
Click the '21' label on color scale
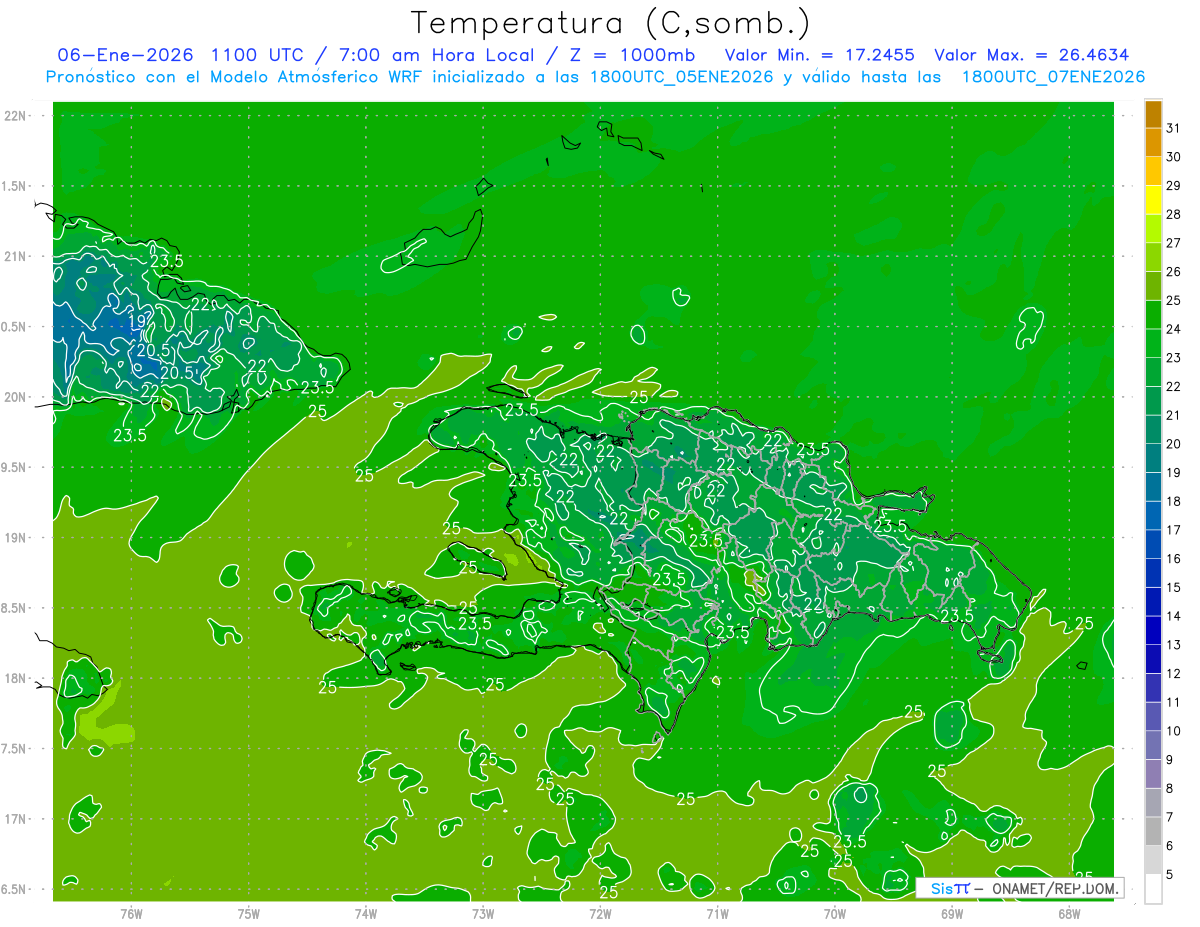click(1174, 415)
